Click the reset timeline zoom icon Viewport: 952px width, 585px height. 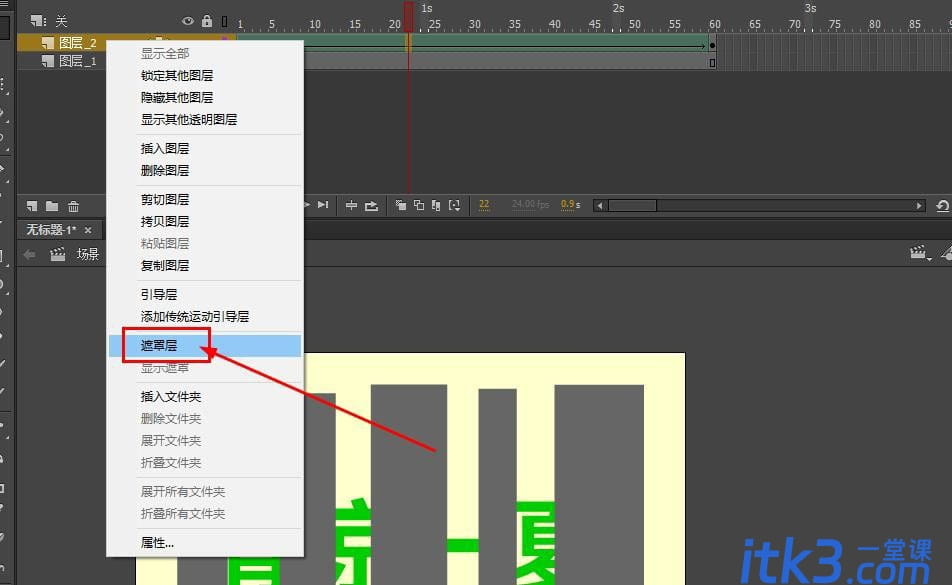[x=943, y=206]
